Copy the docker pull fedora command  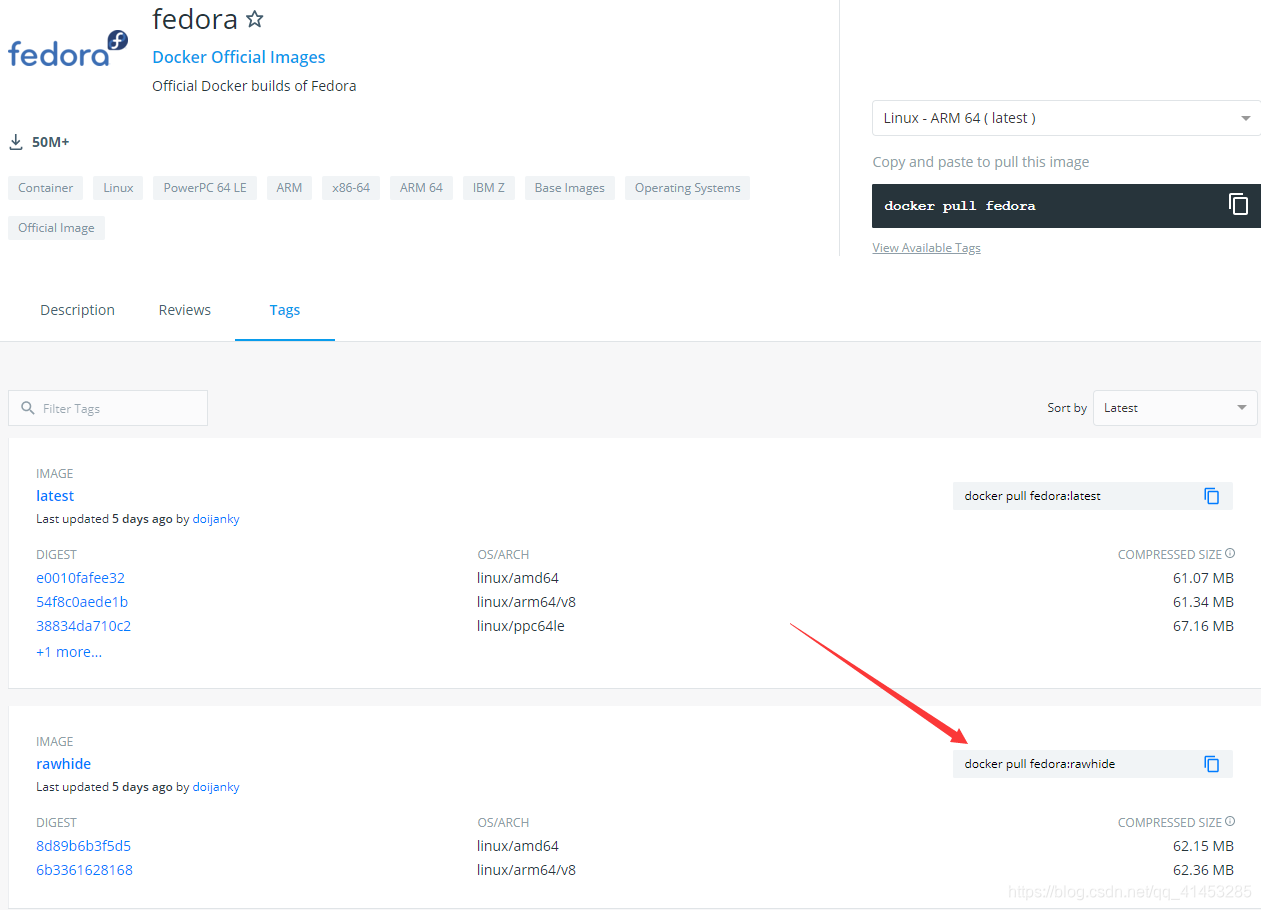1238,205
